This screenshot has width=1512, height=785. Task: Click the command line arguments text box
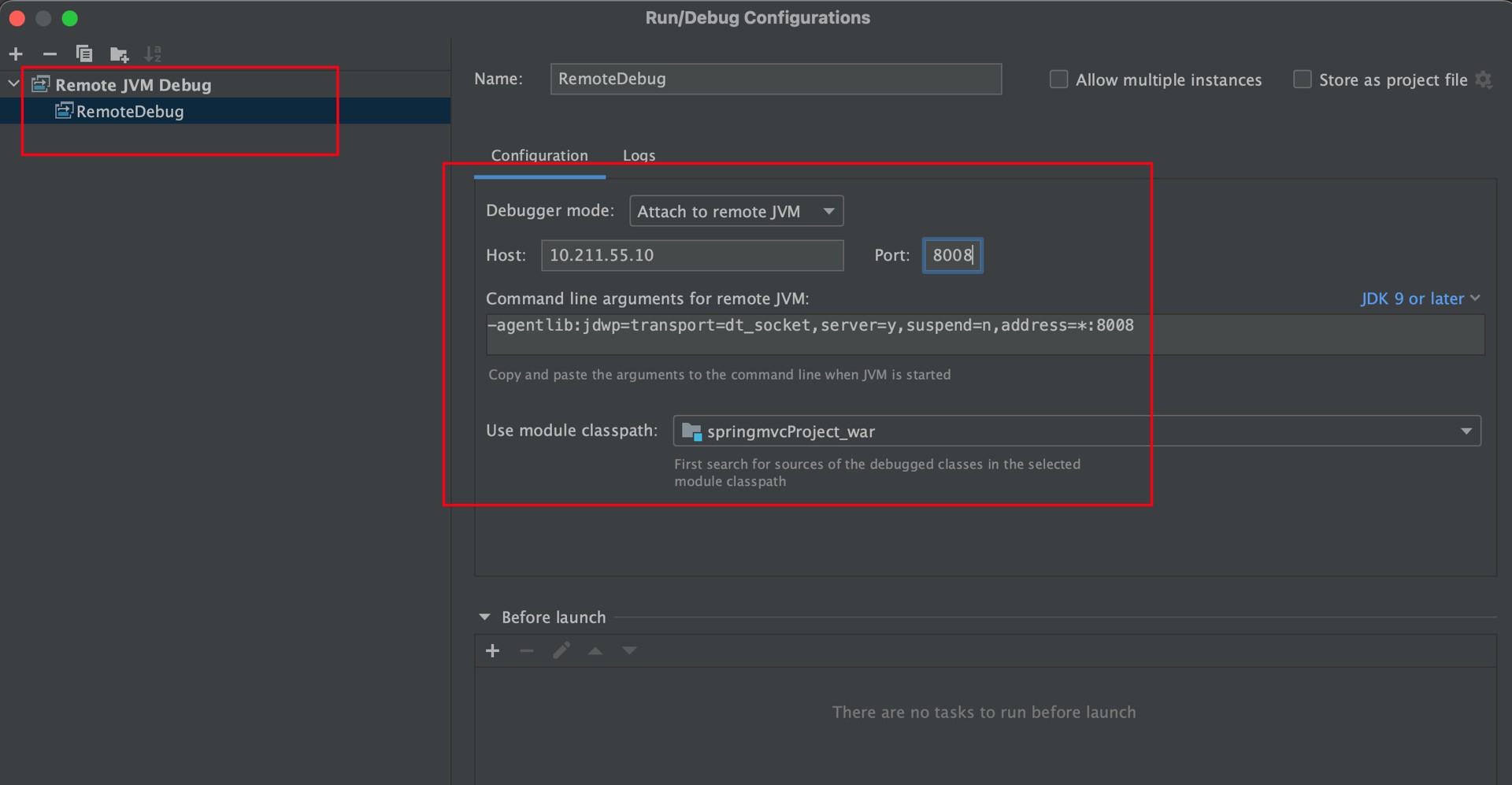coord(985,335)
